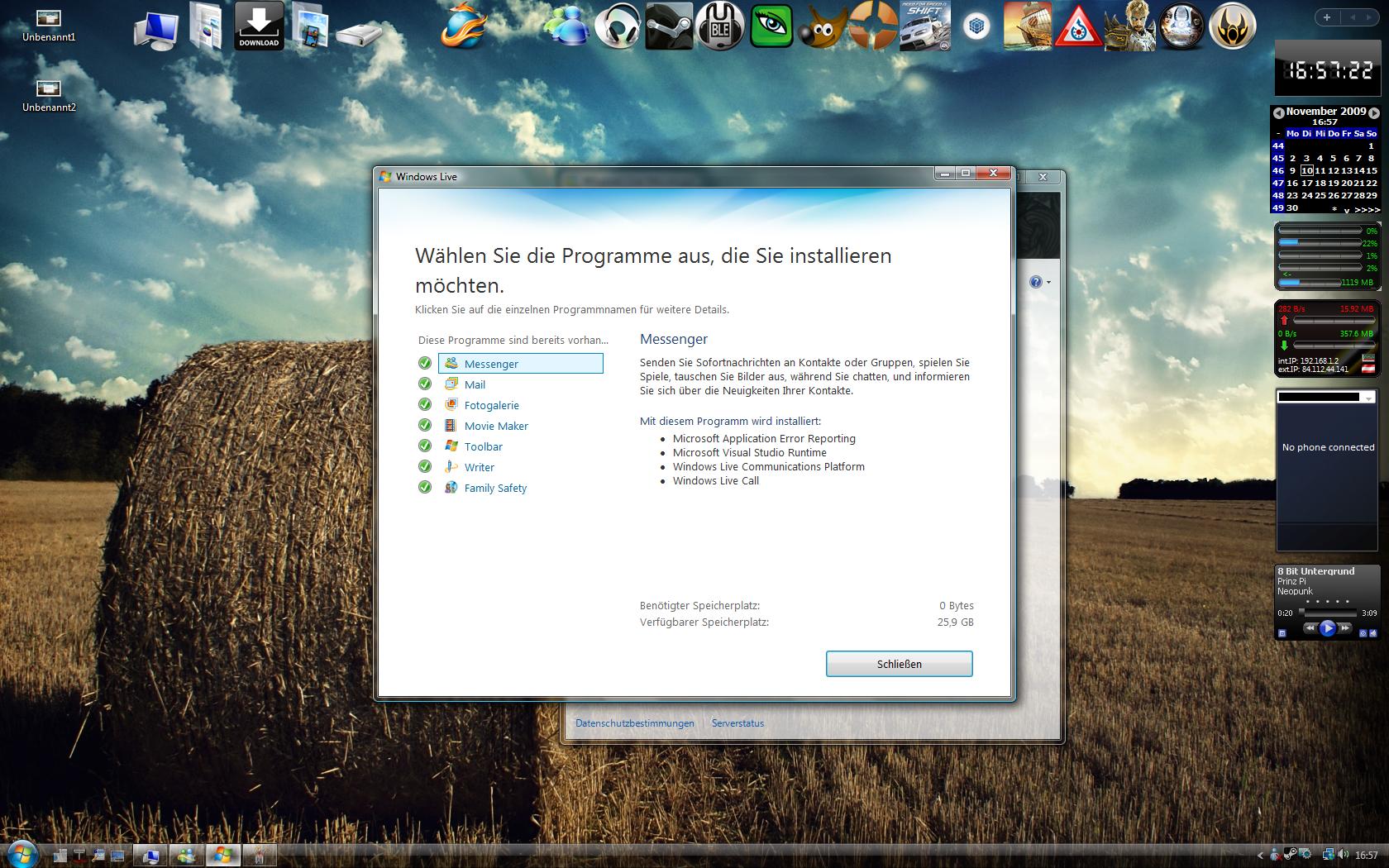Click the green check next to Toolbar

425,446
